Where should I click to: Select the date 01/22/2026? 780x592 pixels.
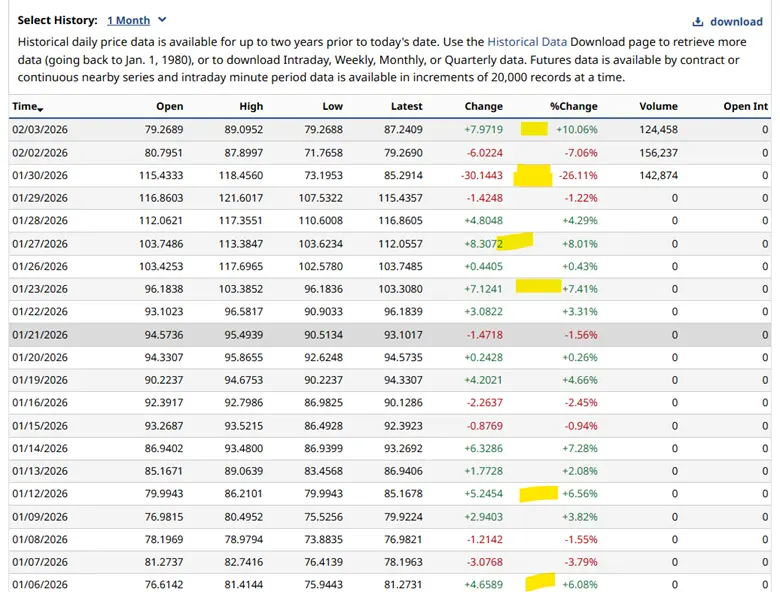coord(40,311)
